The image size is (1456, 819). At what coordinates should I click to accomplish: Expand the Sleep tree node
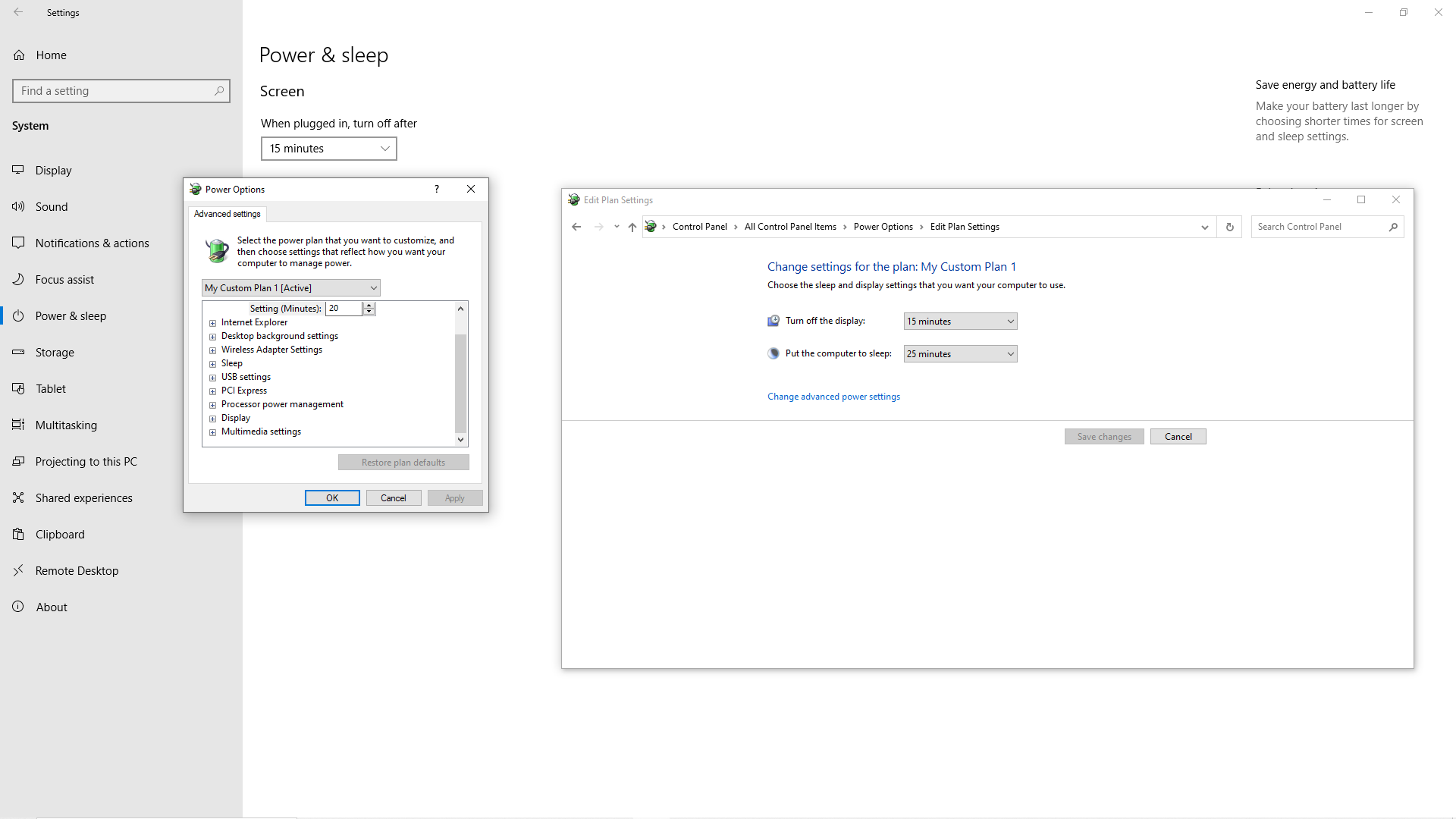coord(213,364)
